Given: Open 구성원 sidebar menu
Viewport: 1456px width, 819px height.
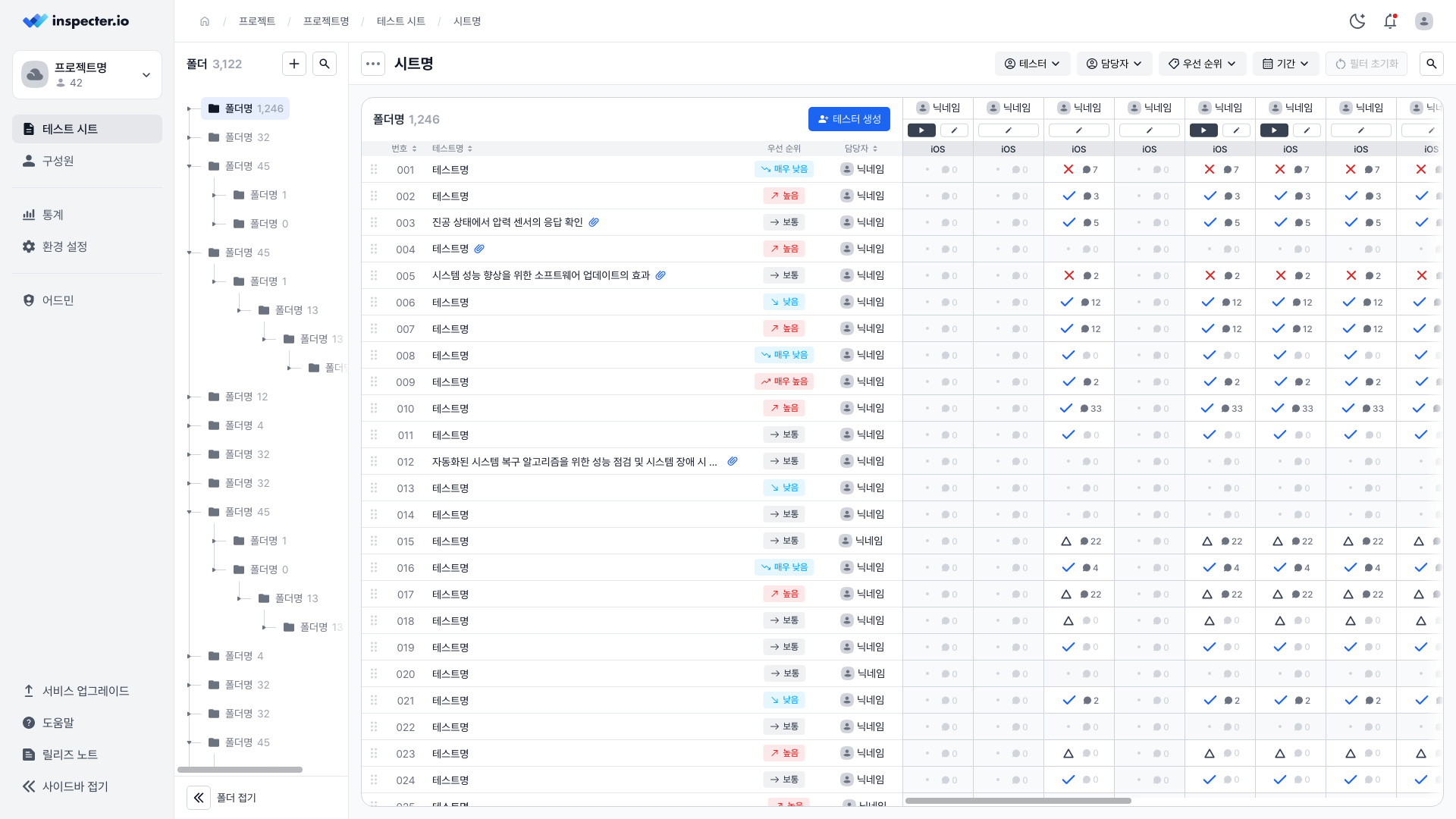Looking at the screenshot, I should [x=87, y=161].
